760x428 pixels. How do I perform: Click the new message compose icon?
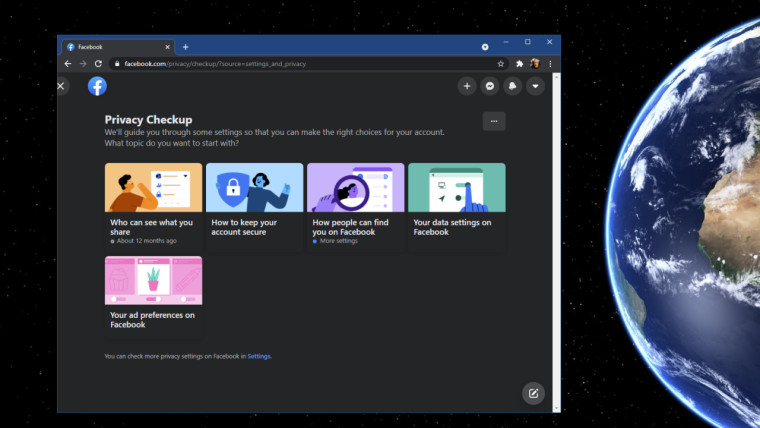click(533, 393)
